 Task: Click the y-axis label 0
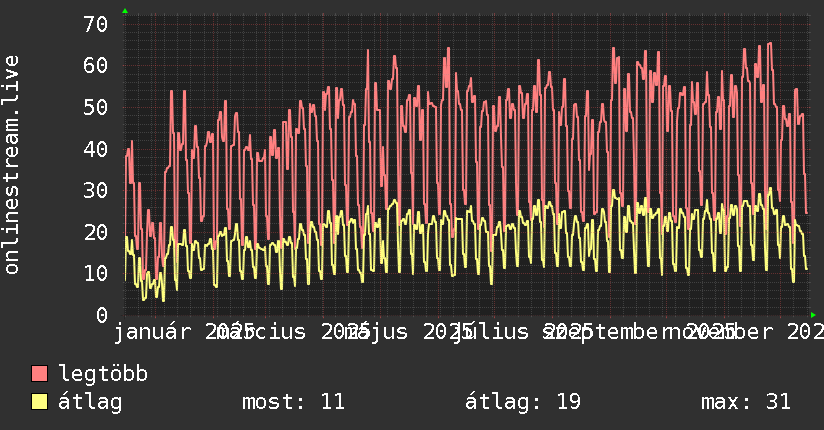click(102, 315)
